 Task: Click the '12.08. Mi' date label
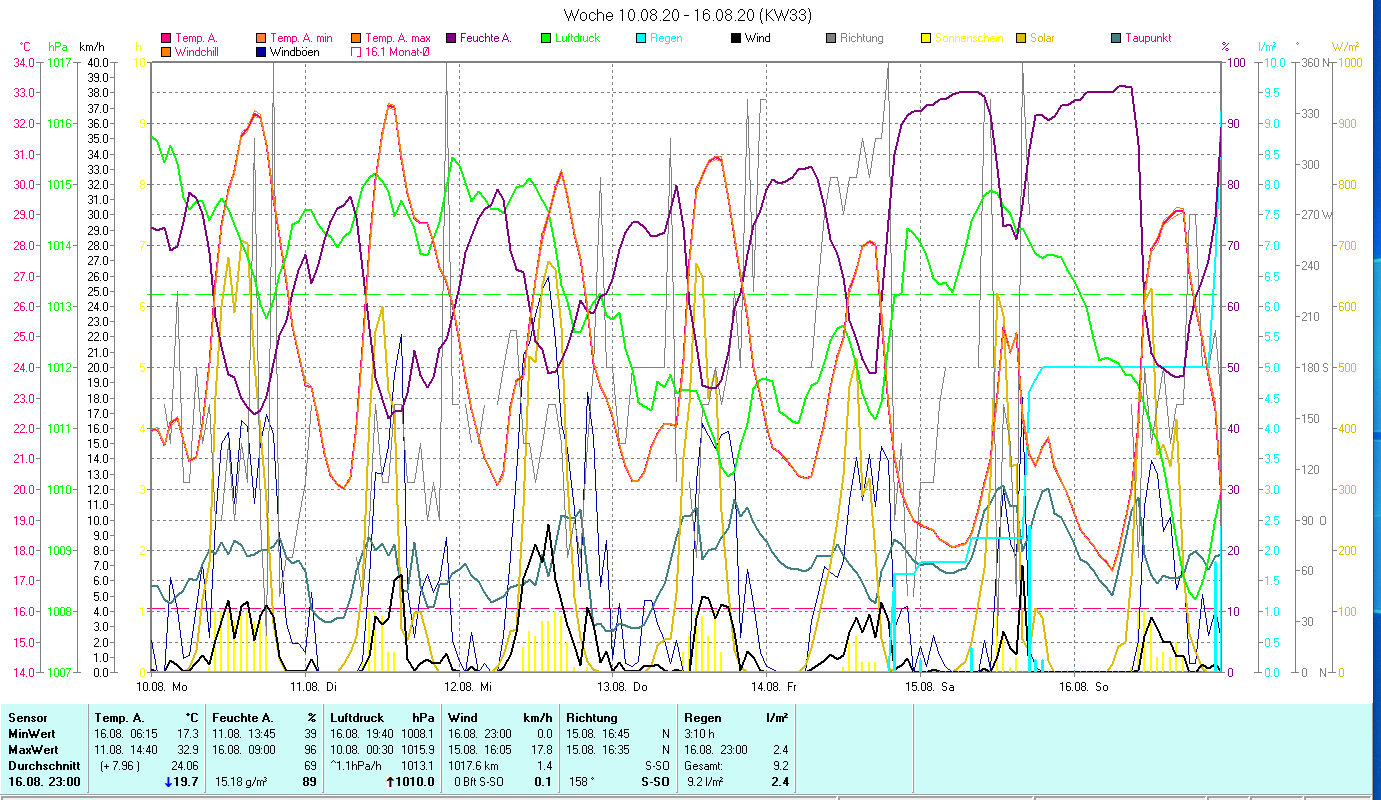coord(468,687)
